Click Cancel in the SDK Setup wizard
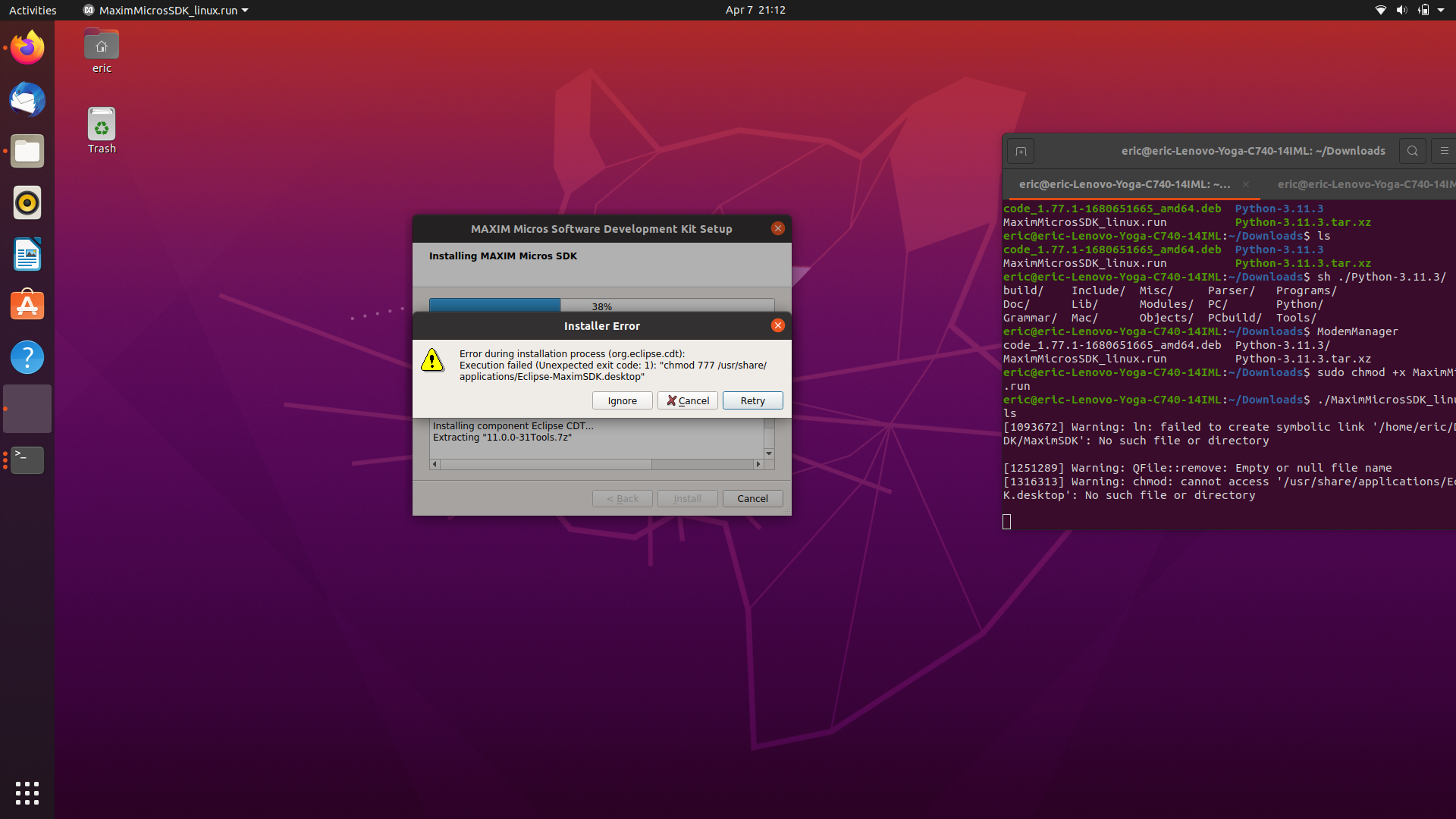This screenshot has height=819, width=1456. (x=752, y=498)
